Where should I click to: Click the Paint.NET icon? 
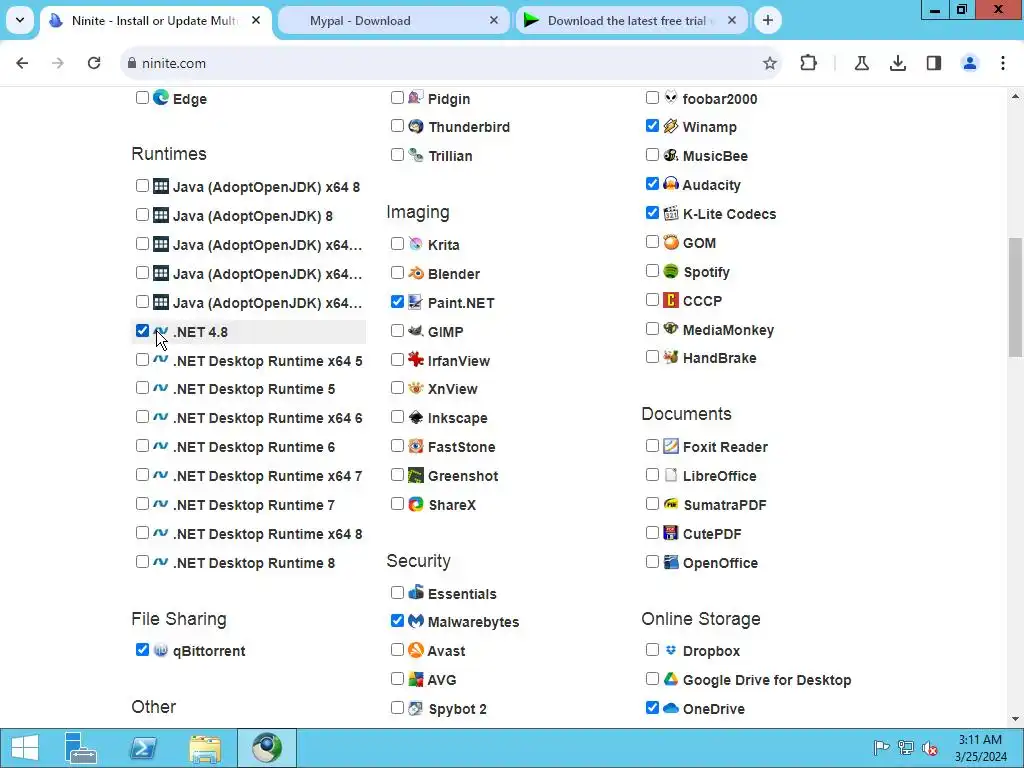pyautogui.click(x=416, y=302)
